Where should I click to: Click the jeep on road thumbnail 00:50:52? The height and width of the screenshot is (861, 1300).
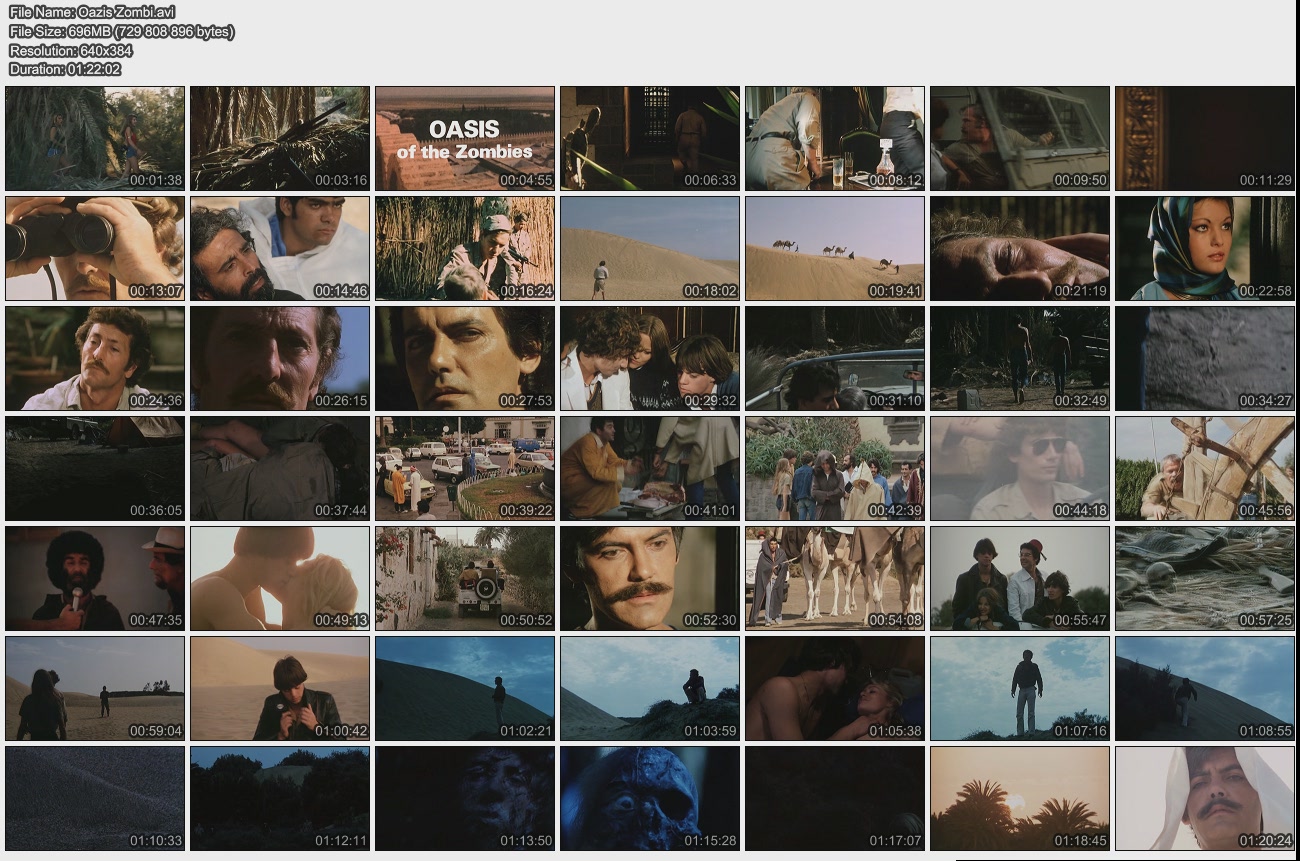[x=465, y=578]
